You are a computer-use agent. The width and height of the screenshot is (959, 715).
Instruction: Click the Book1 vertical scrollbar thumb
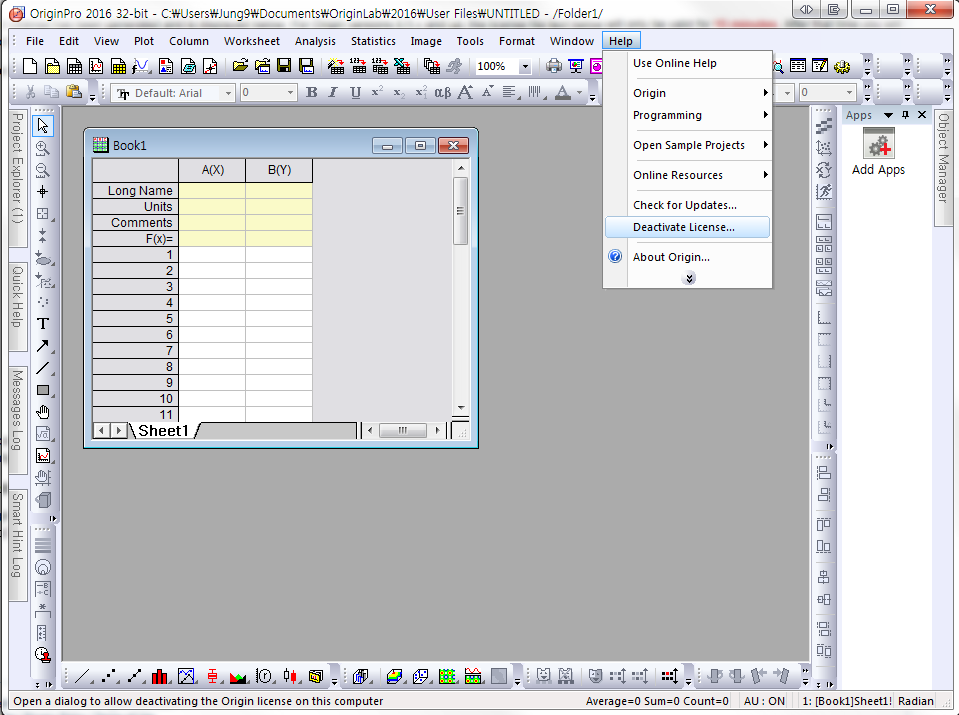(x=461, y=211)
